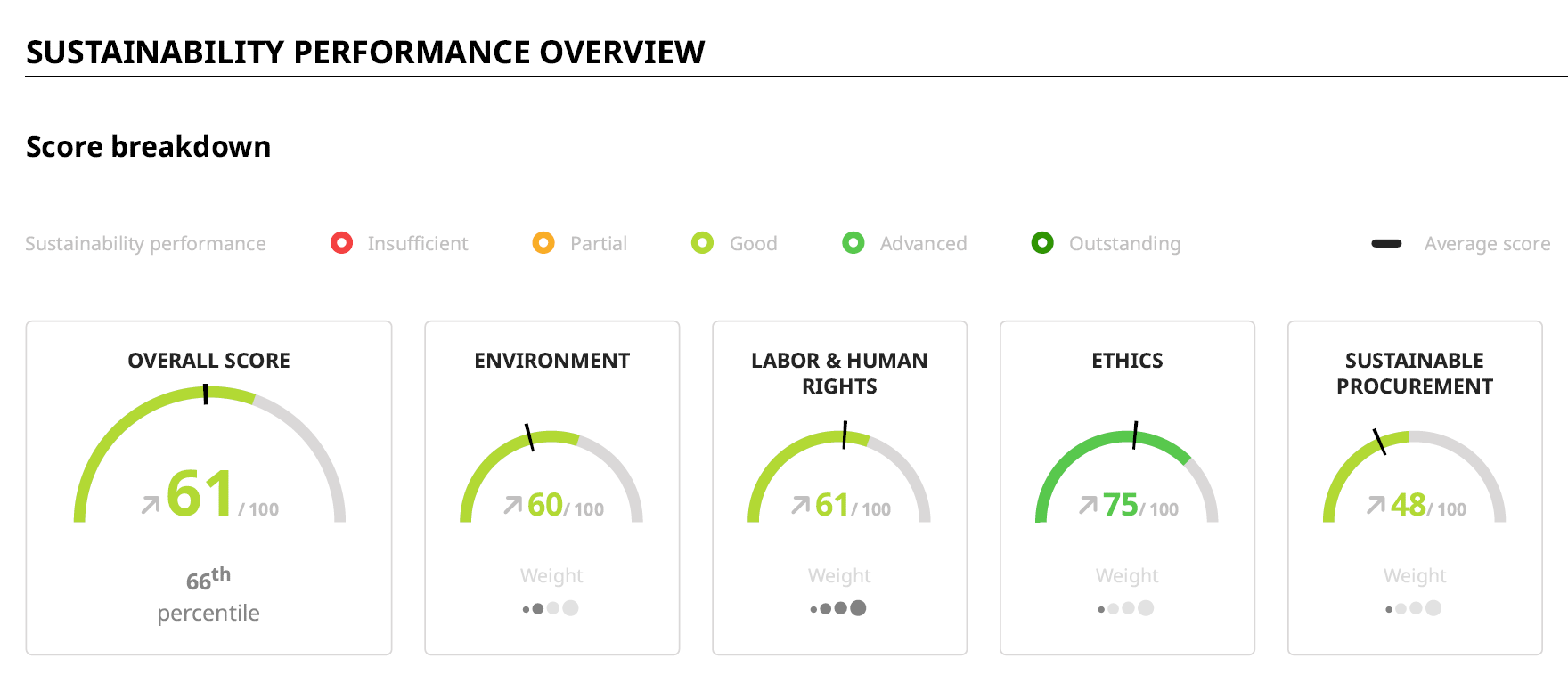Image resolution: width=1568 pixels, height=691 pixels.
Task: Click the trend arrow beside Sustainable Procurement 48
Action: click(x=1376, y=505)
